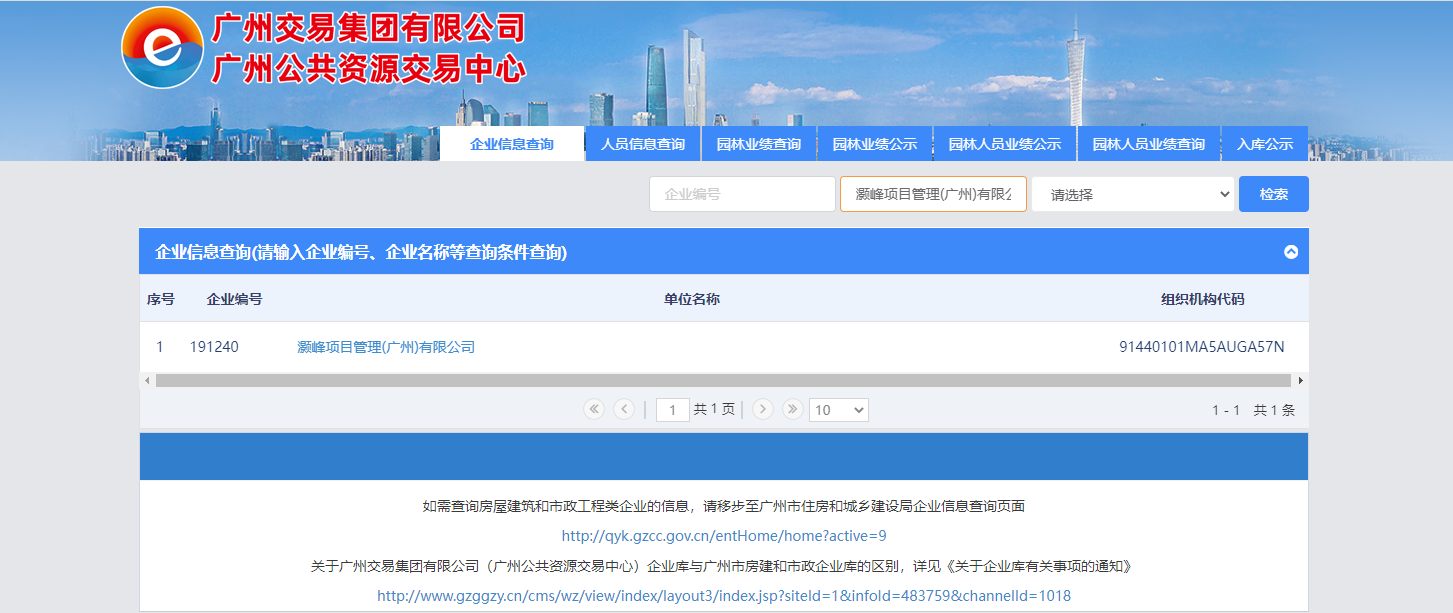Open the 园林业绩查询 tab
The image size is (1453, 613).
click(758, 144)
